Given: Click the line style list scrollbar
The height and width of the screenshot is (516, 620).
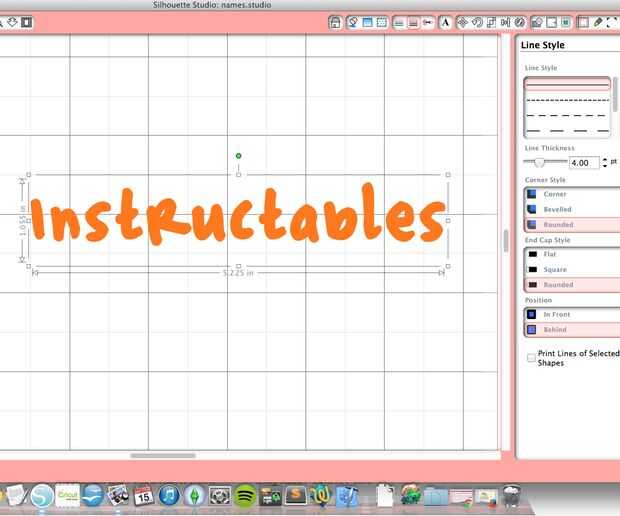Looking at the screenshot, I should click(615, 94).
